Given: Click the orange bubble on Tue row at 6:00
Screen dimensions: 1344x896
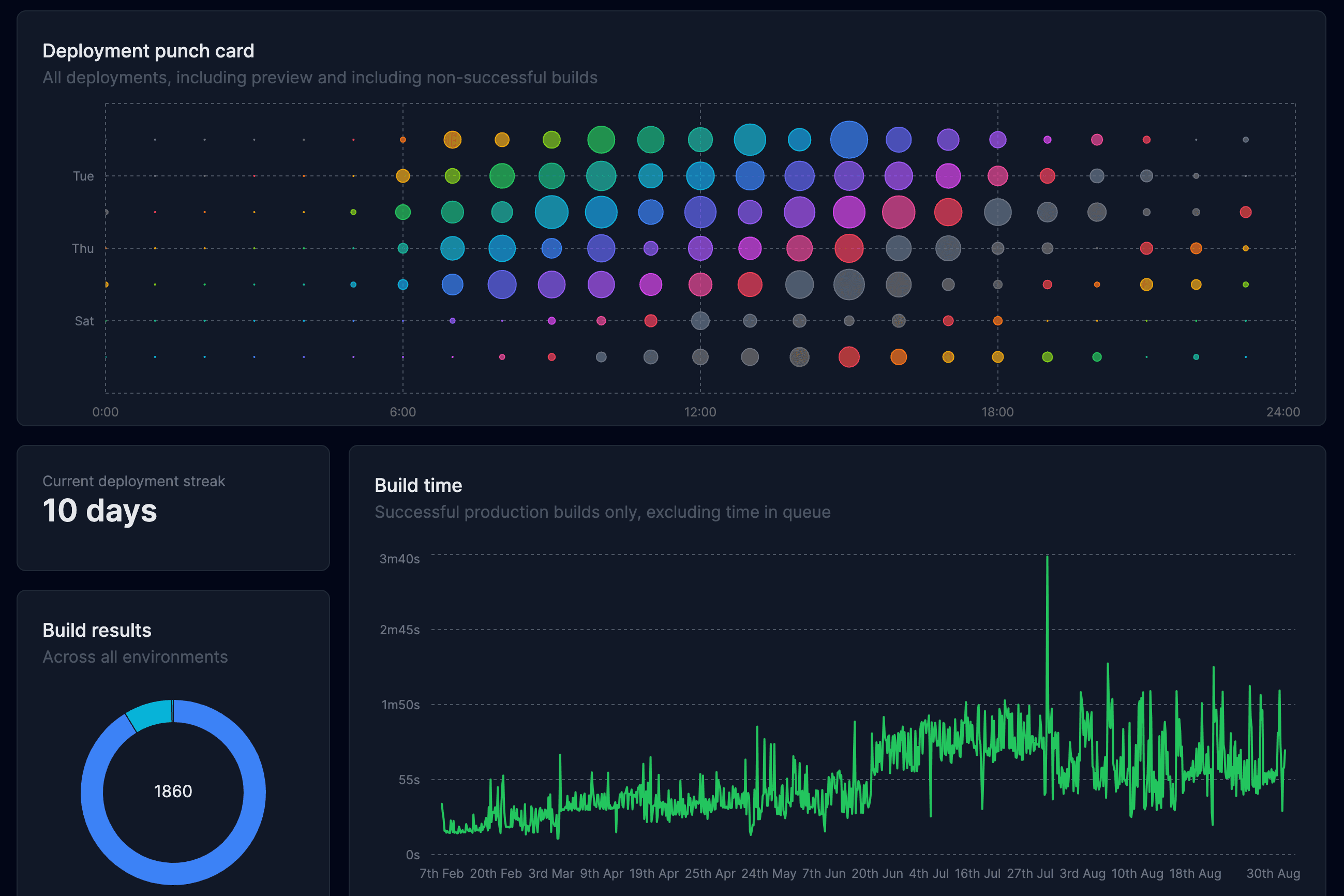Looking at the screenshot, I should (x=403, y=175).
